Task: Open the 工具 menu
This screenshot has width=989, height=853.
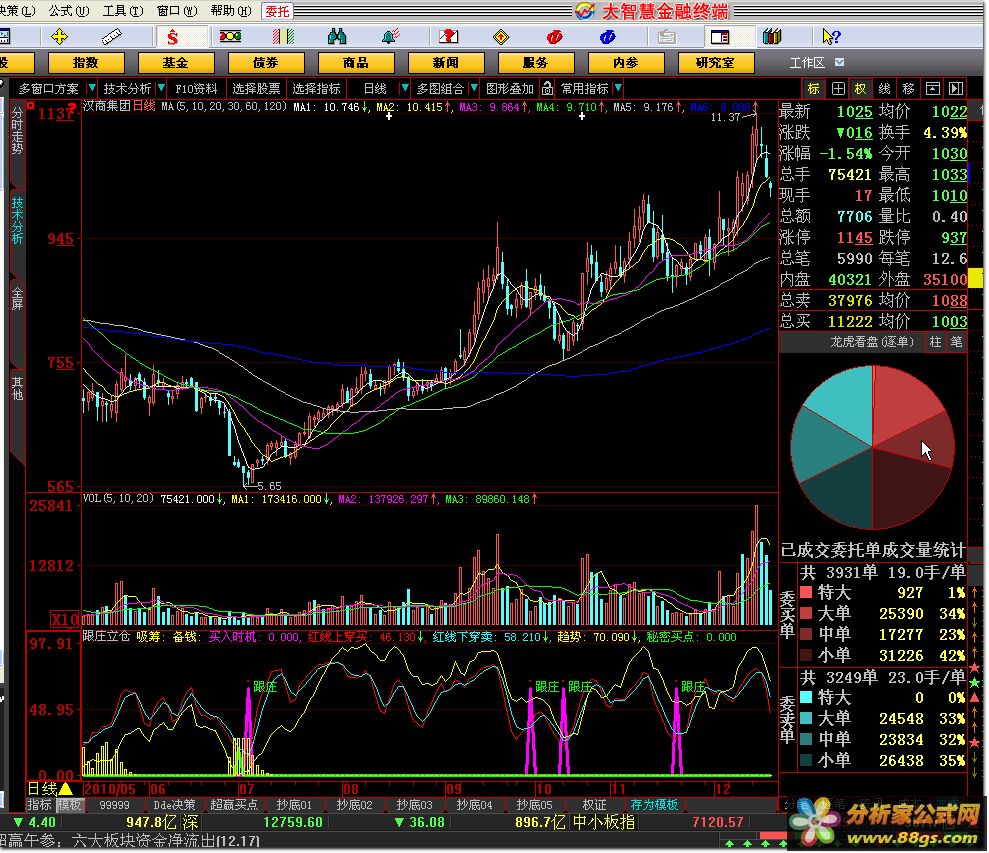Action: coord(123,11)
